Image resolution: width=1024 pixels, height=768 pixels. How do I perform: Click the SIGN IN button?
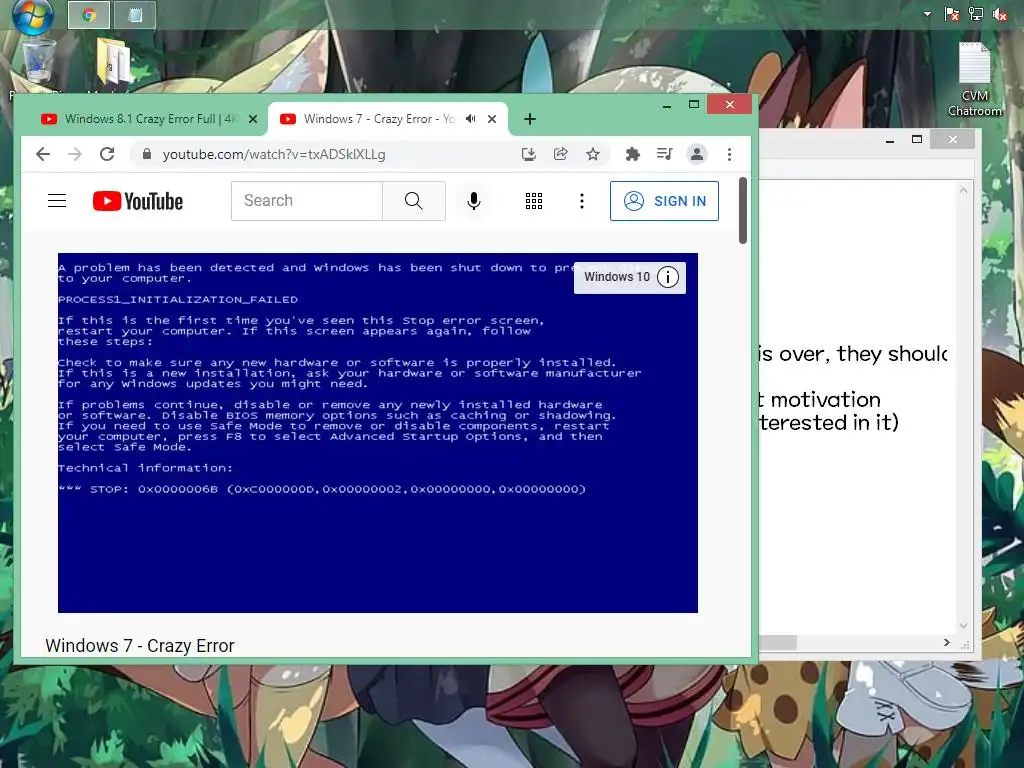(x=664, y=201)
